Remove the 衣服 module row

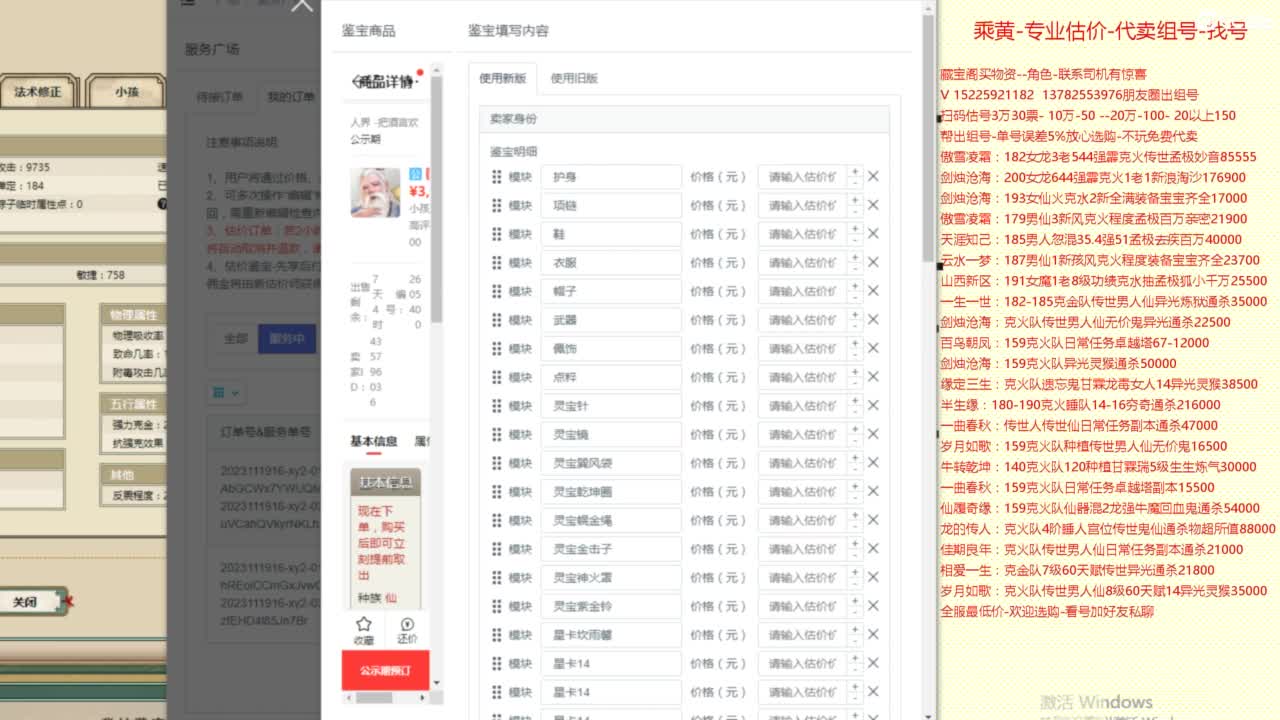873,263
